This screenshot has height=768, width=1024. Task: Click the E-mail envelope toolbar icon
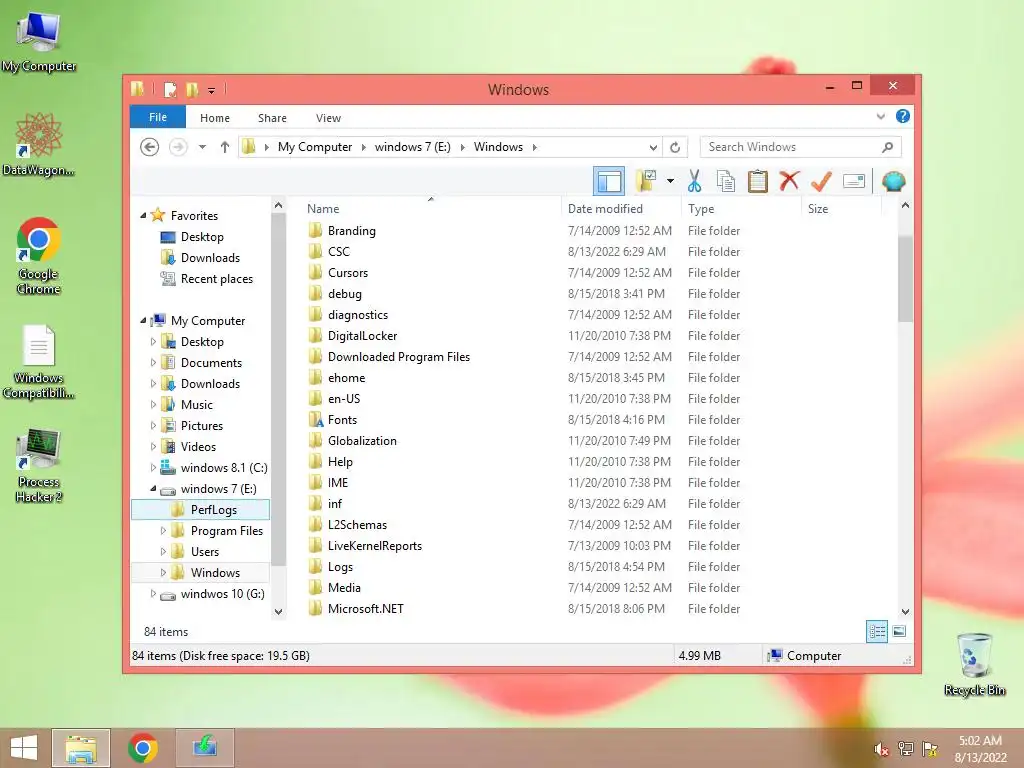coord(854,181)
